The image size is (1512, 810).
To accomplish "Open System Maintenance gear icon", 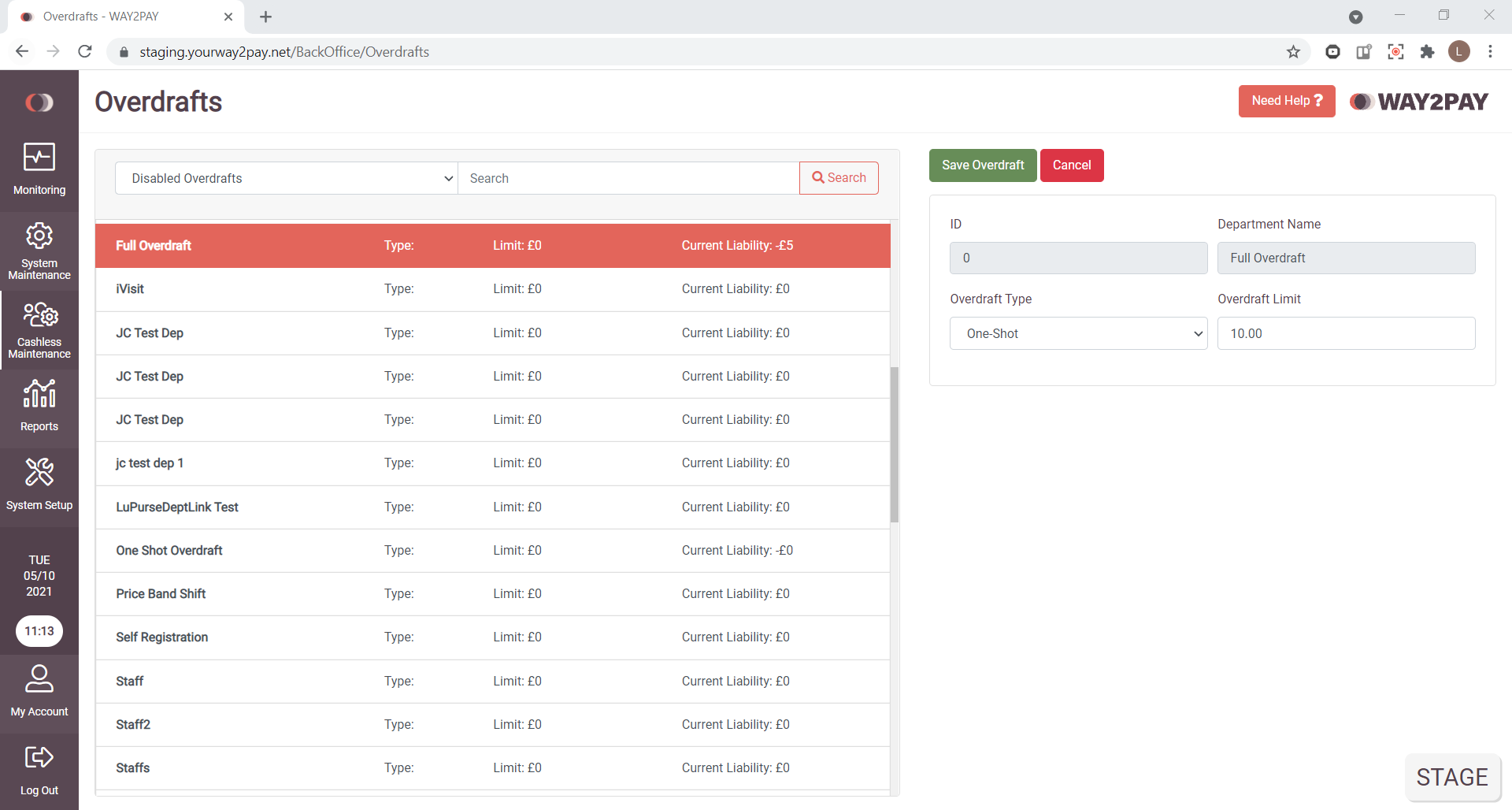I will click(39, 236).
